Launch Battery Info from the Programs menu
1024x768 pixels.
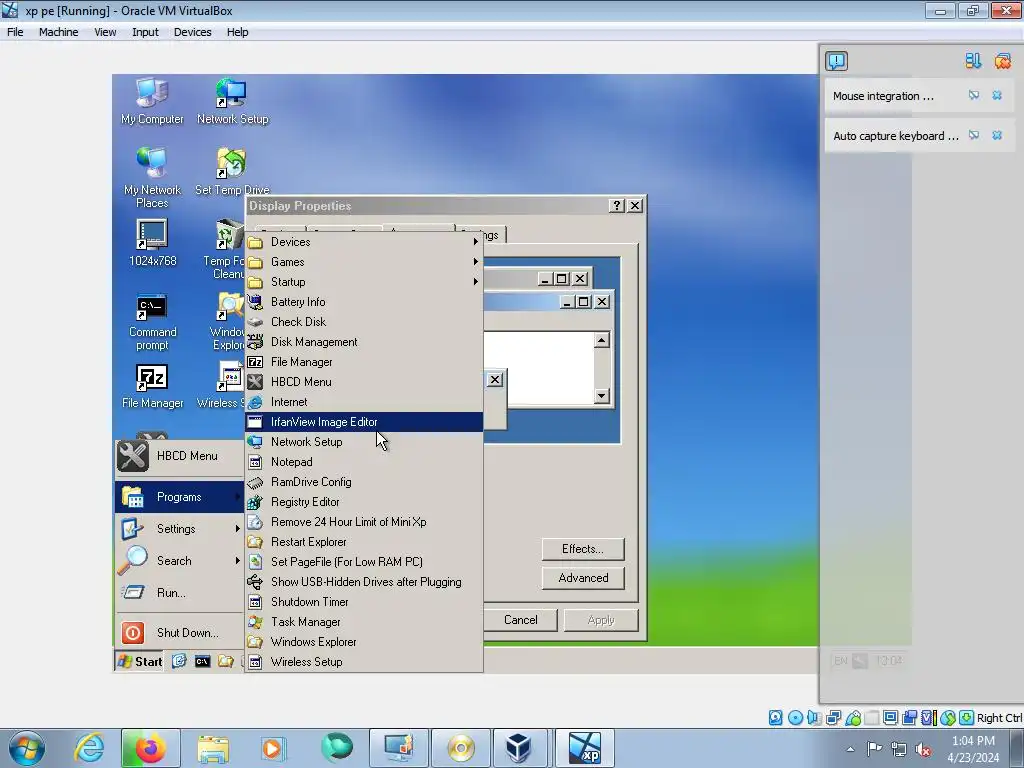tap(364, 302)
